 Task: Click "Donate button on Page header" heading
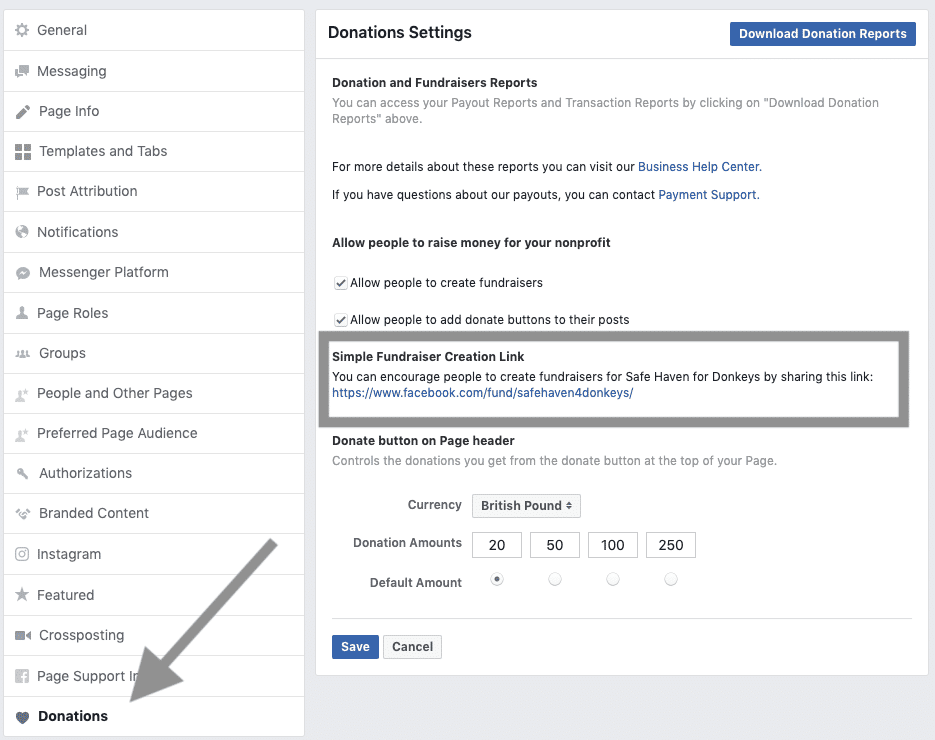pos(423,441)
